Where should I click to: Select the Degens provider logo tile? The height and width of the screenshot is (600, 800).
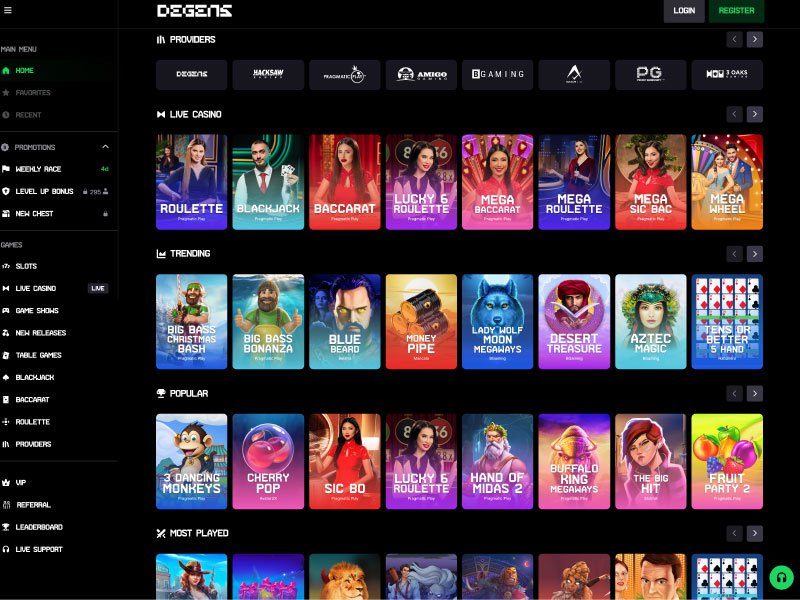[x=191, y=74]
